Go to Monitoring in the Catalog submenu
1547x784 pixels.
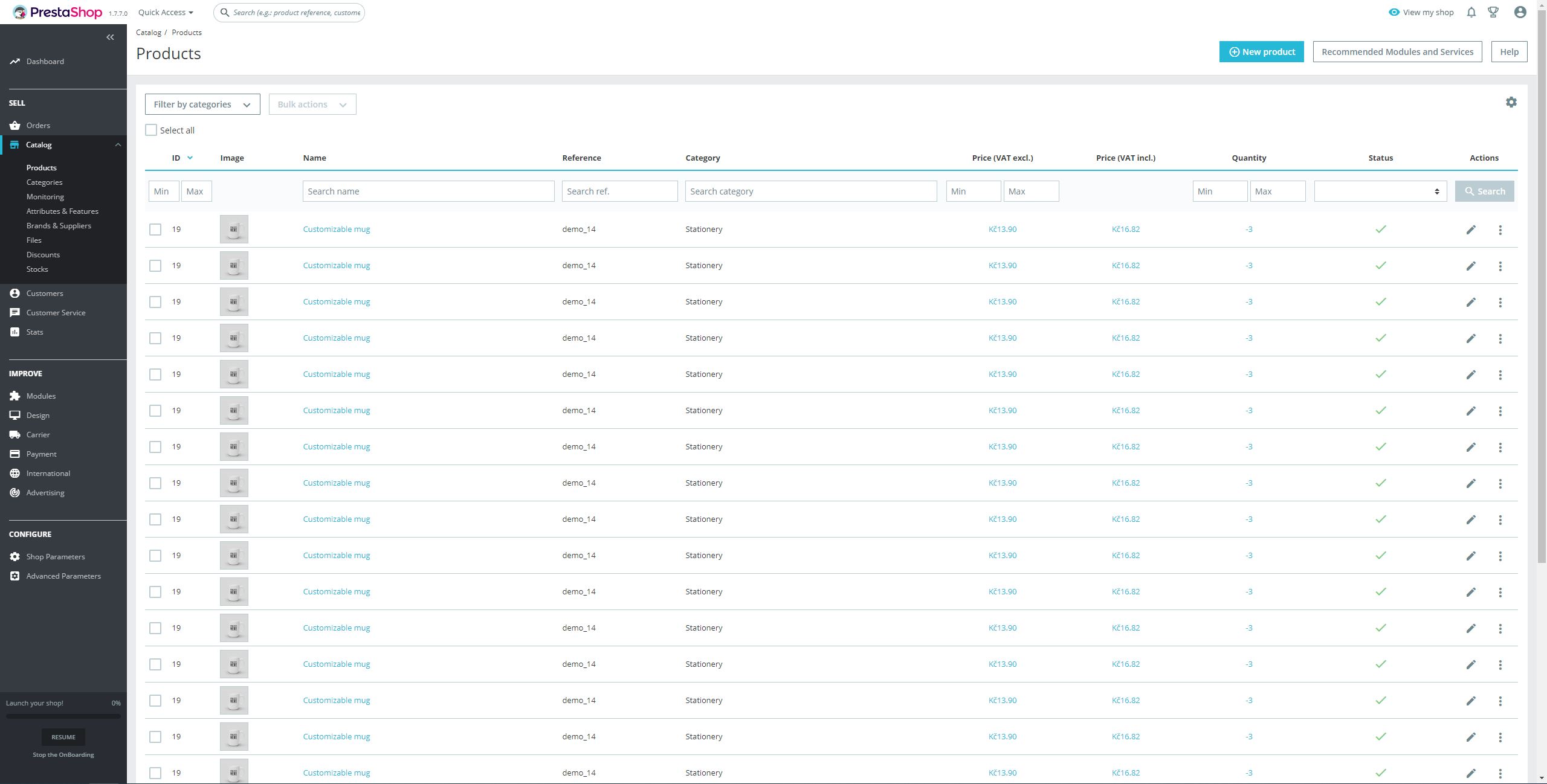(x=45, y=196)
